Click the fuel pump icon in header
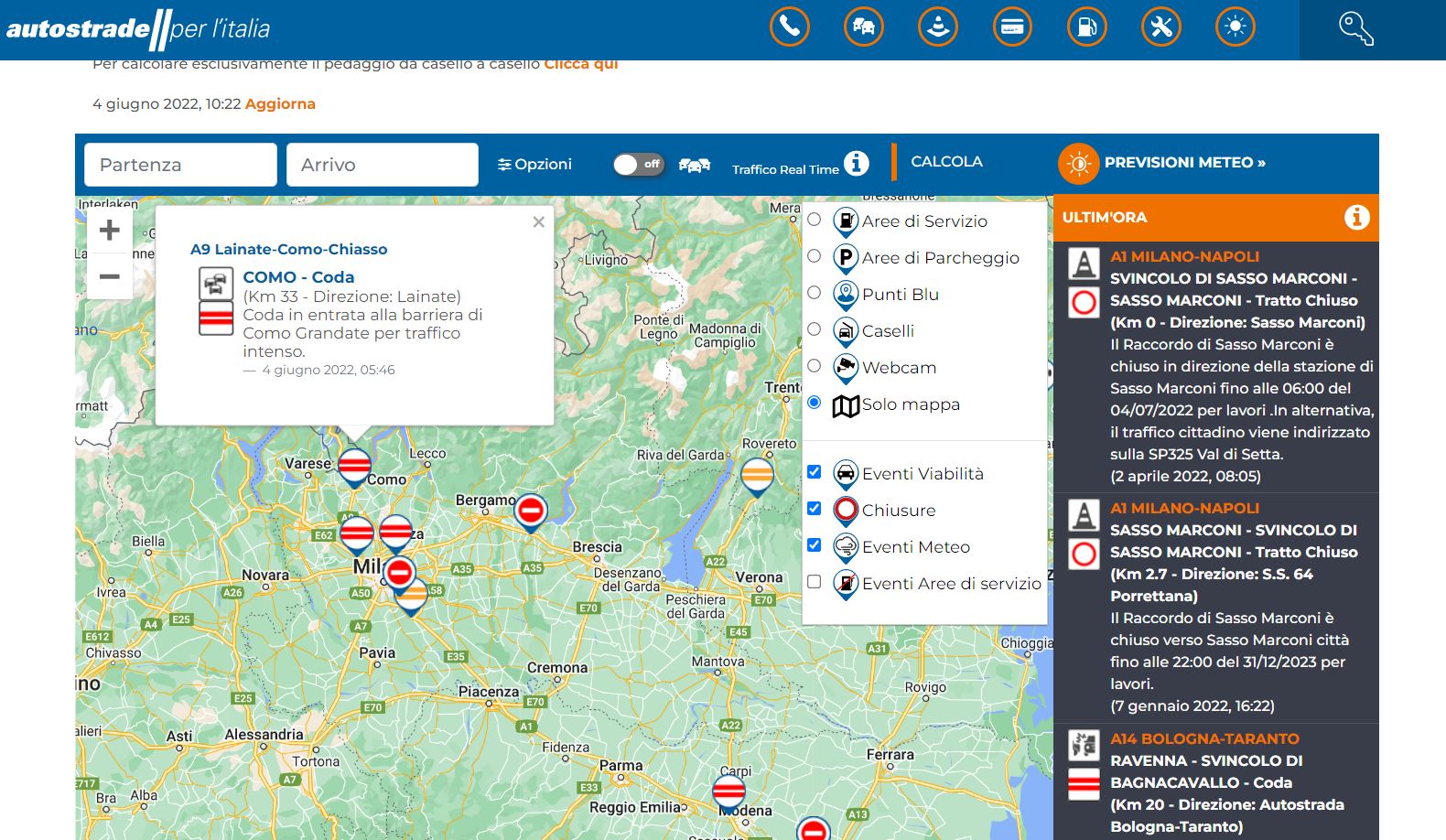 [x=1086, y=27]
